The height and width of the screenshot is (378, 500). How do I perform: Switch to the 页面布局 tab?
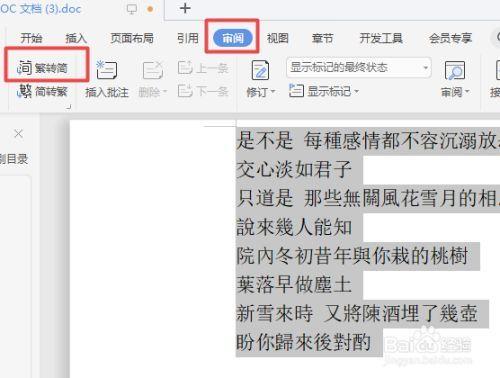pos(132,38)
